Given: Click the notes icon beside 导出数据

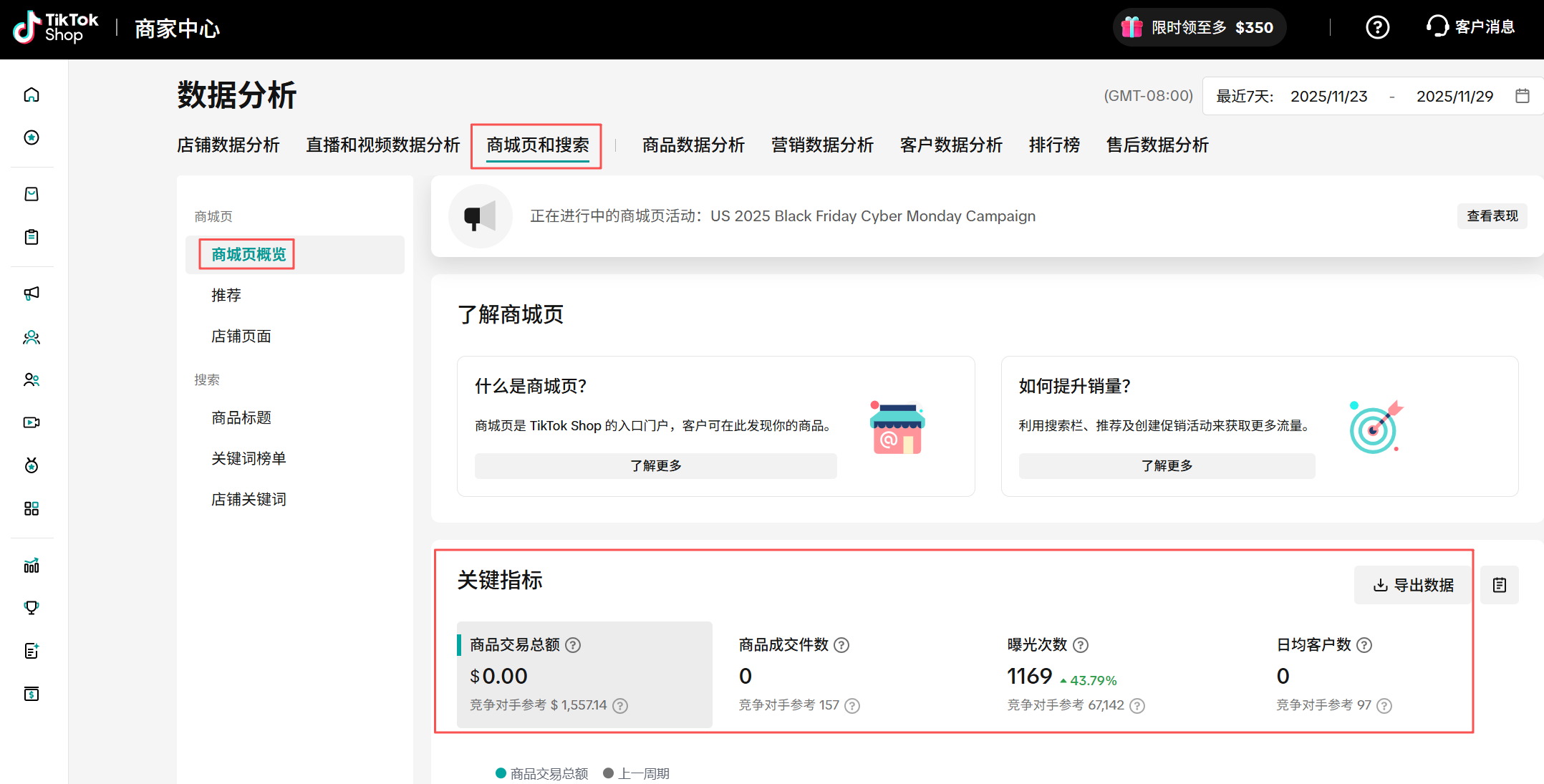Looking at the screenshot, I should pos(1500,585).
